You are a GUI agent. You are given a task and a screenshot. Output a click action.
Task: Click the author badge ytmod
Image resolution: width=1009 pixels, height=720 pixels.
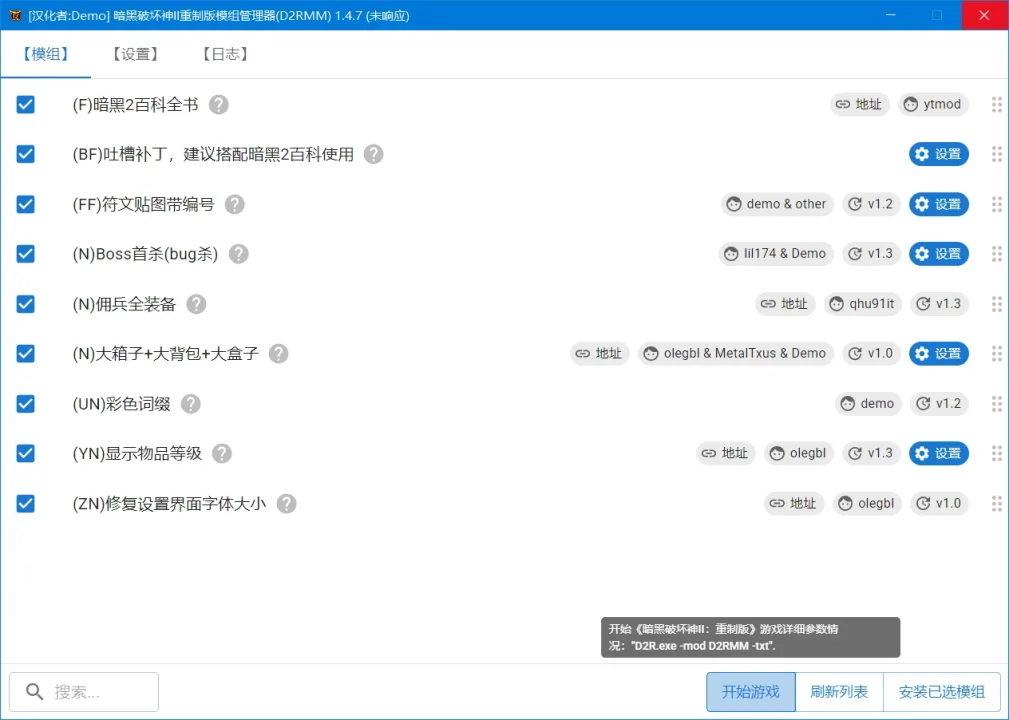click(933, 104)
